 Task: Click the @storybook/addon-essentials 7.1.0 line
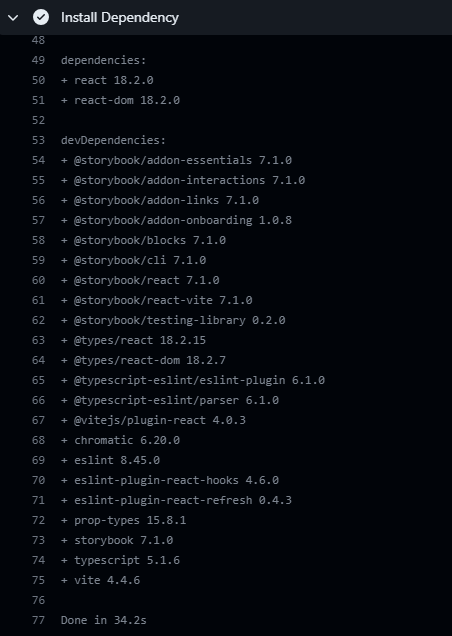[176, 160]
